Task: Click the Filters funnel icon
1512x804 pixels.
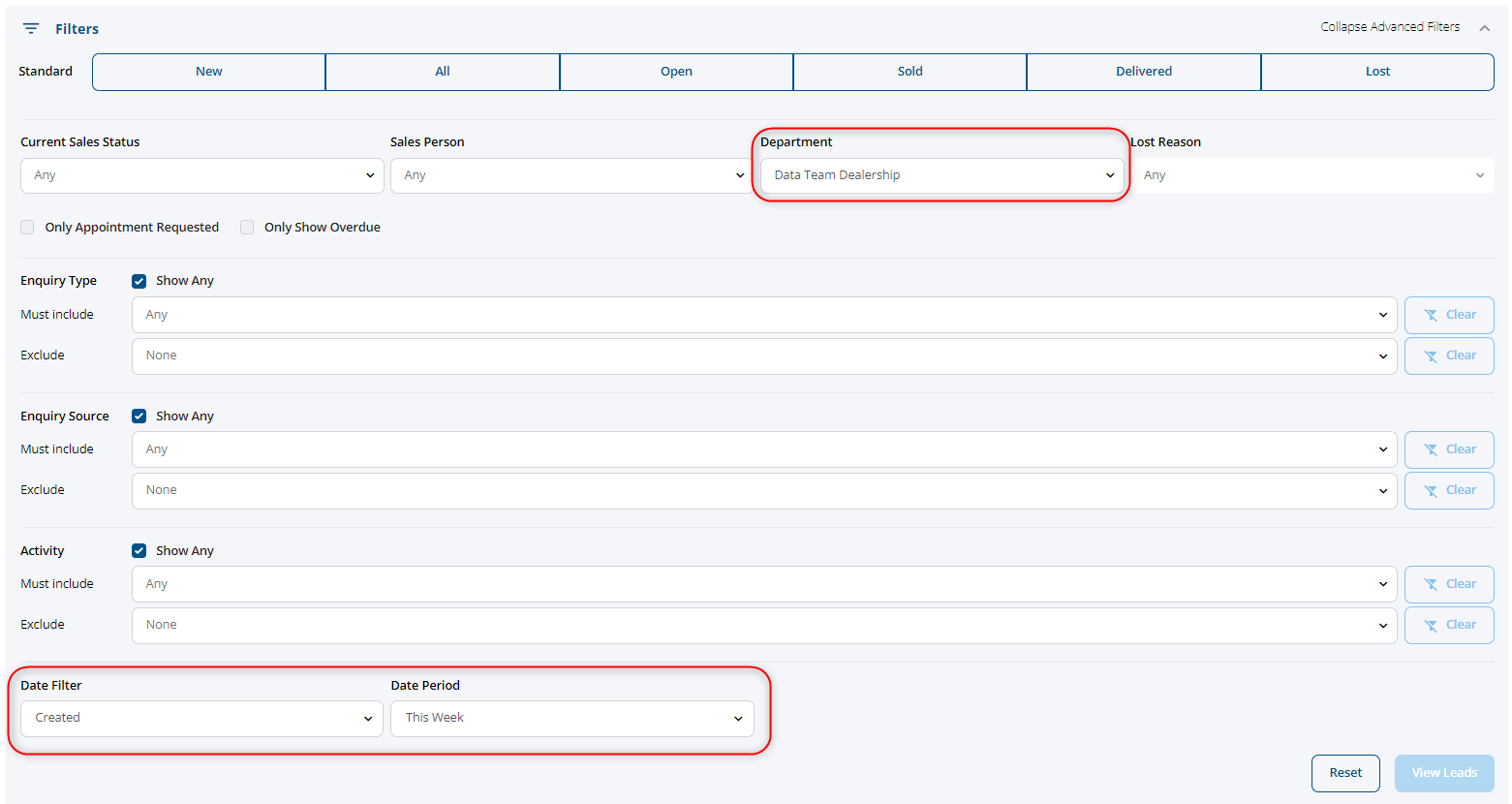Action: point(31,29)
